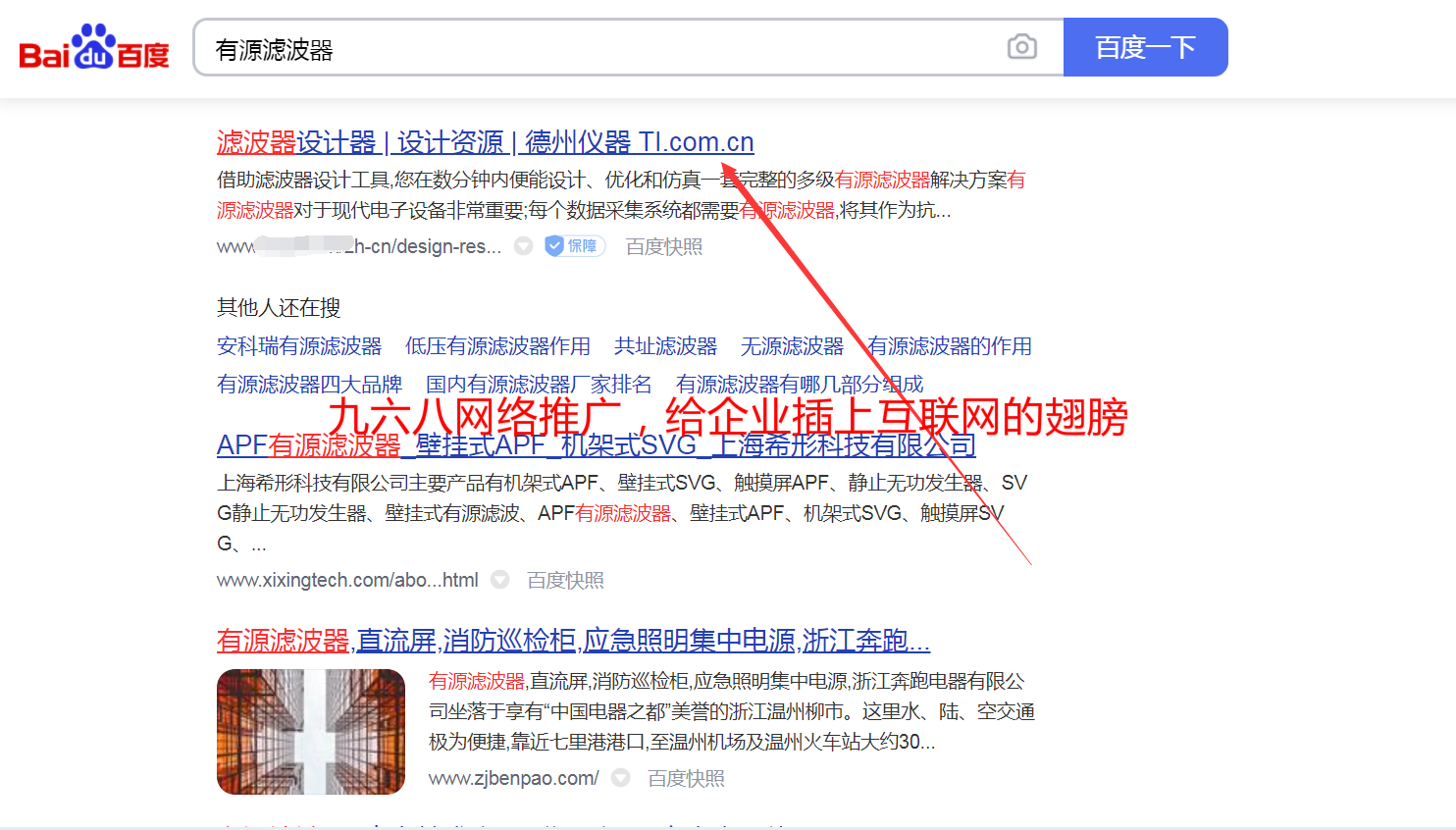This screenshot has width=1456, height=830.
Task: Open 百度快照 for the zjbenpao result
Action: click(x=686, y=778)
